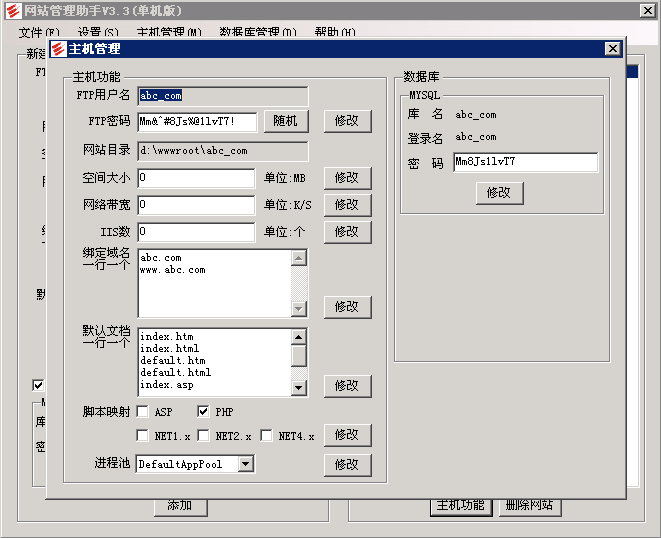The width and height of the screenshot is (661, 538).
Task: Click 修改 next to 空间大小
Action: click(x=347, y=178)
